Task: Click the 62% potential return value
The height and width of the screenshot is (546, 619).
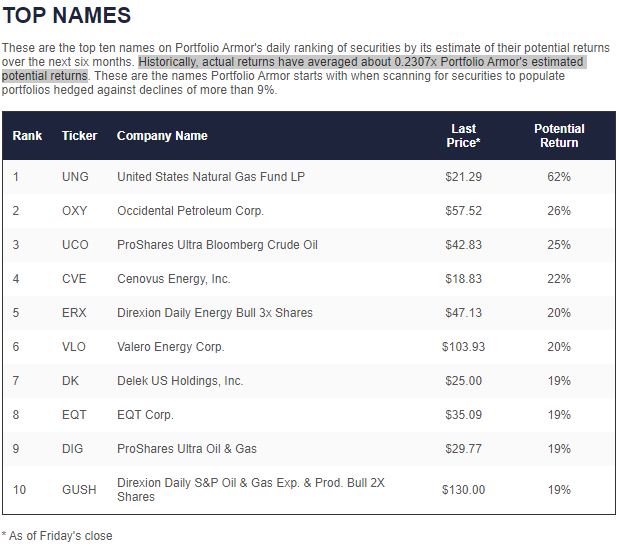Action: [x=559, y=177]
